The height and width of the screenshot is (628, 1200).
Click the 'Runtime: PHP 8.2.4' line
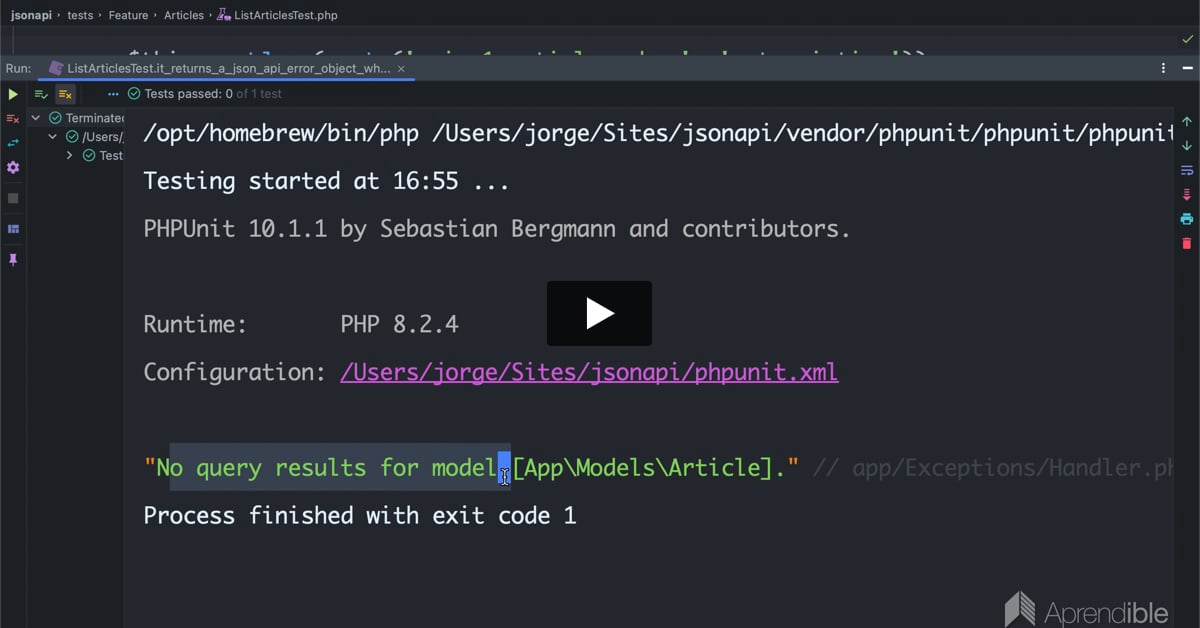(301, 324)
